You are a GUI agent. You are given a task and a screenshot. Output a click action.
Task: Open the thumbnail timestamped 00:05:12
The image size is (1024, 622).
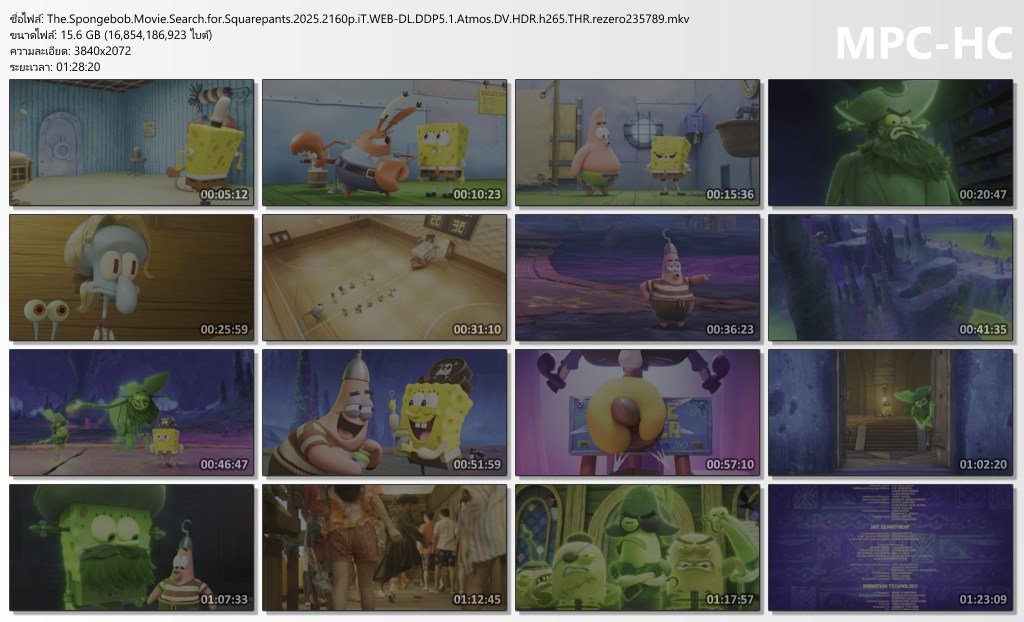(x=131, y=142)
